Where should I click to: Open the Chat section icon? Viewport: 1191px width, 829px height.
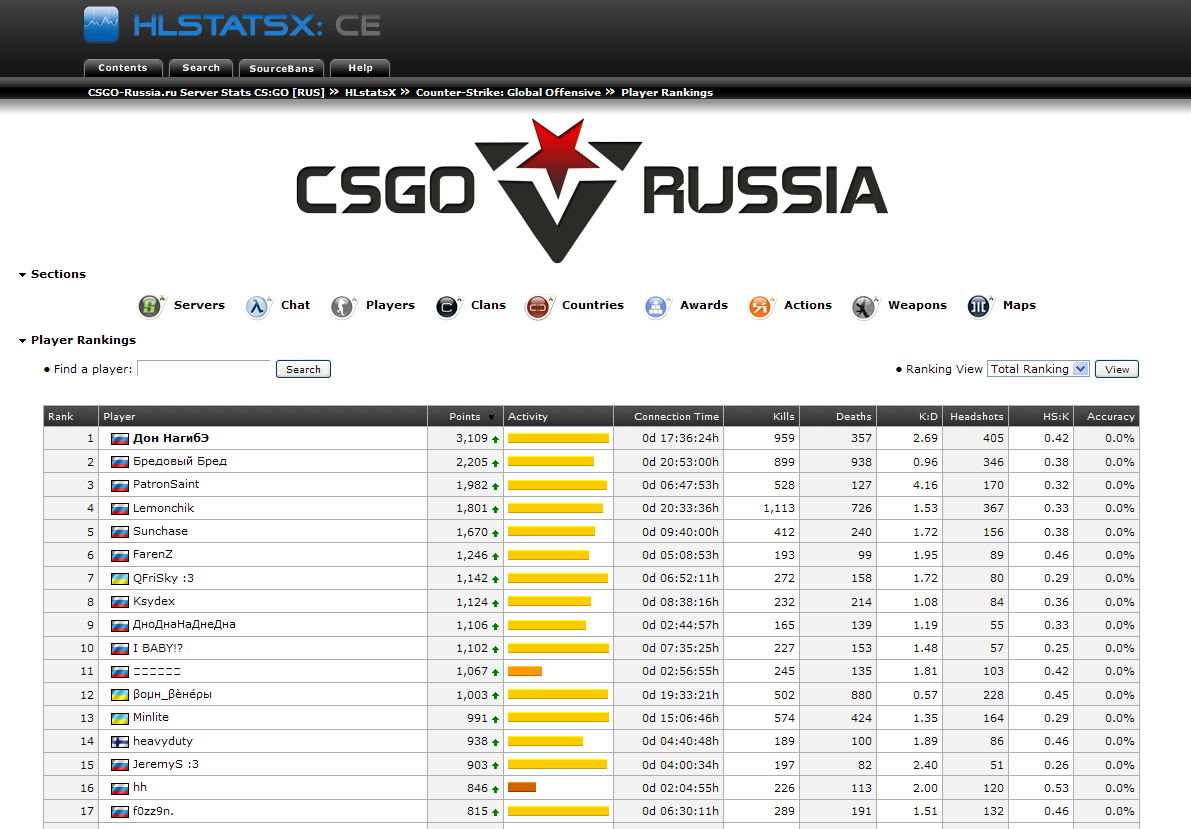coord(258,306)
